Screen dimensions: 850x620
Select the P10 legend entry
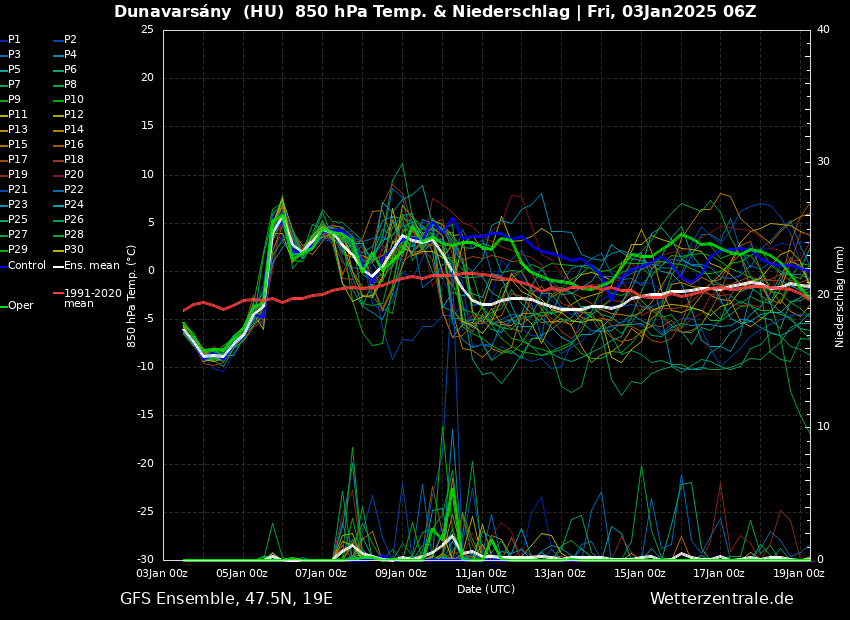73,100
